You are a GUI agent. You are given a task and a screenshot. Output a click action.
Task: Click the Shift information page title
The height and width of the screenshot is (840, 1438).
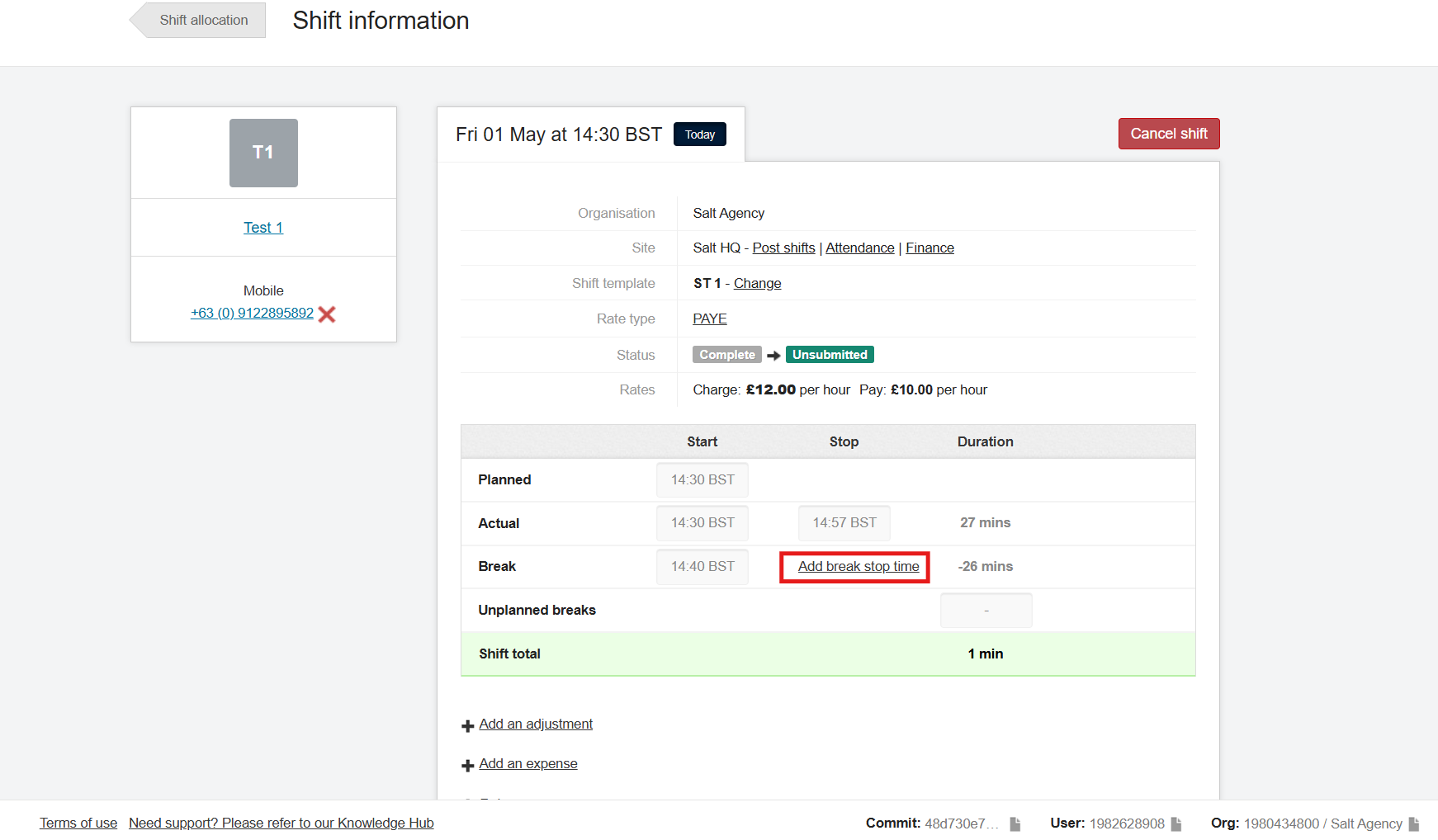(x=381, y=21)
